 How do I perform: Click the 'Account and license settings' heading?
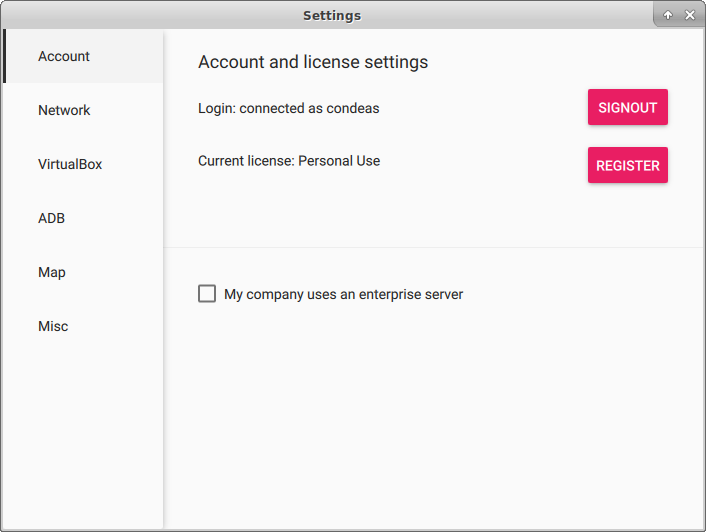[x=313, y=62]
